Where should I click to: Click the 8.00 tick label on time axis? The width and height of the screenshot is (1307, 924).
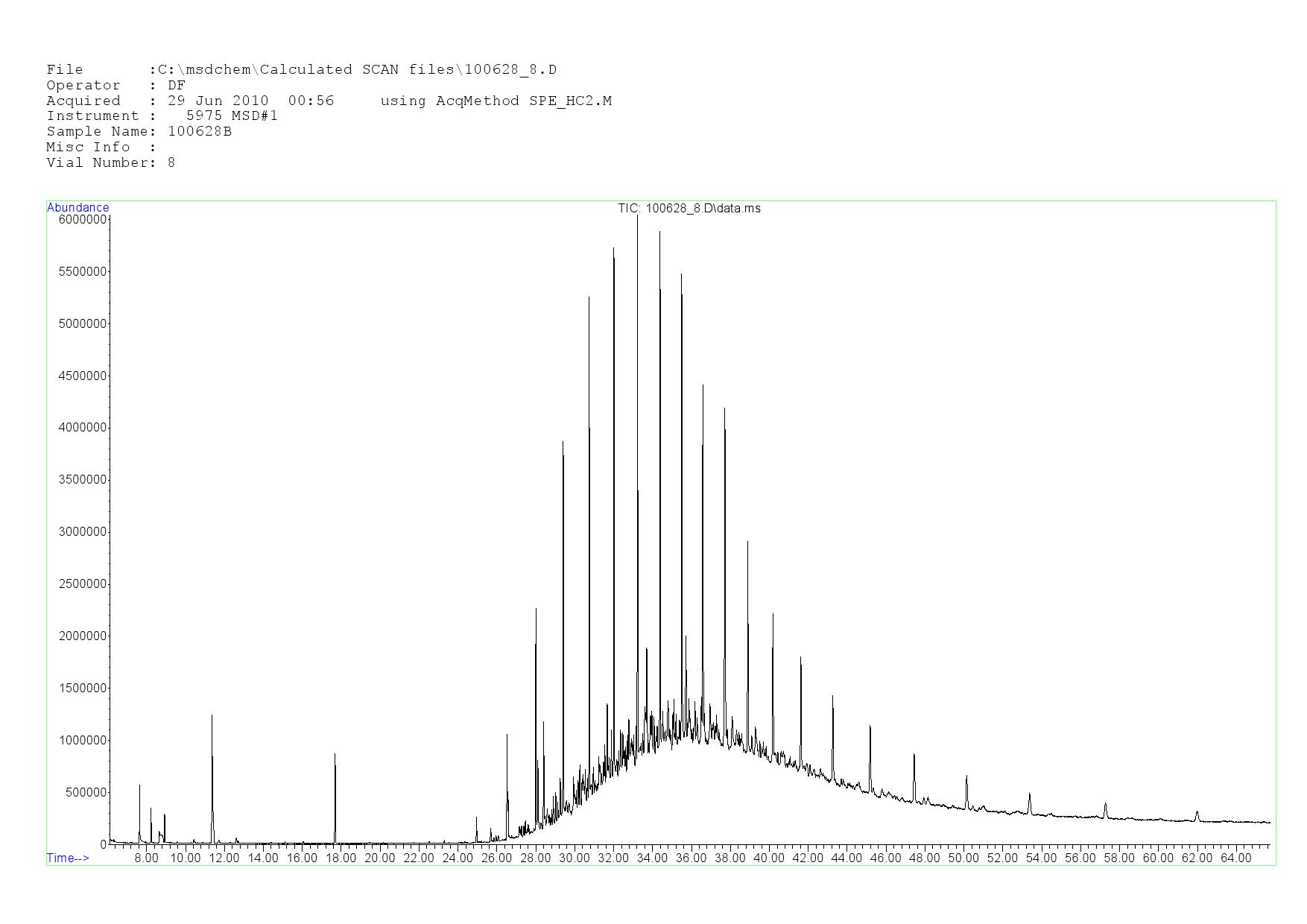[x=146, y=858]
